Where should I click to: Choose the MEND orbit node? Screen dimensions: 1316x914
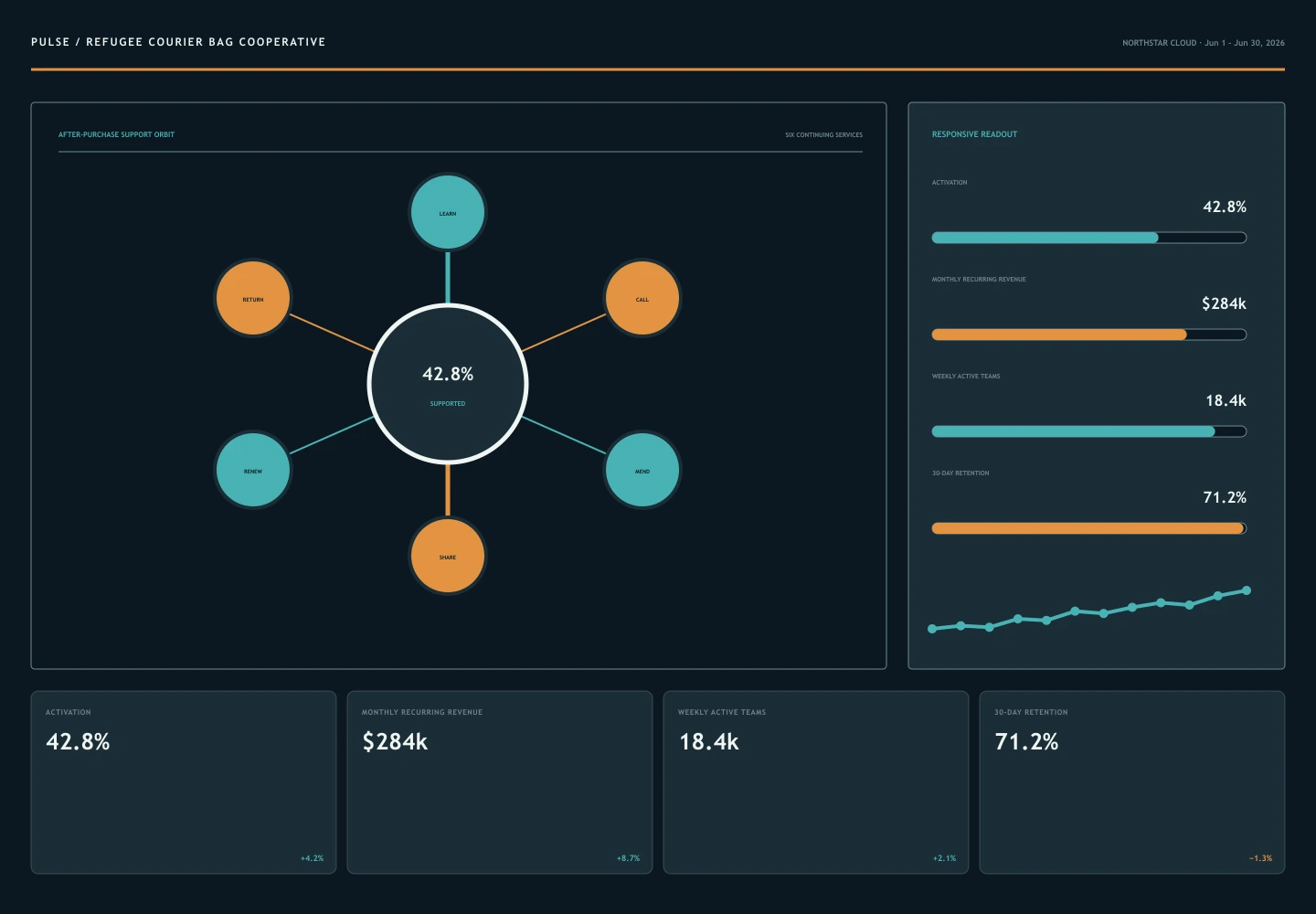[642, 471]
